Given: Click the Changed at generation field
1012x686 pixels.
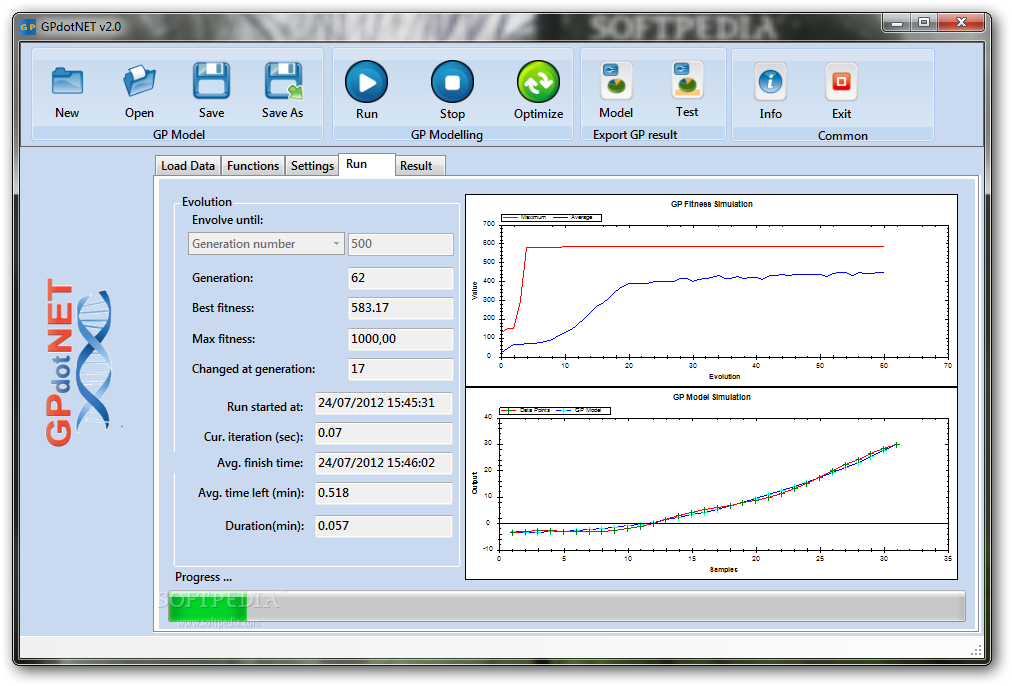Looking at the screenshot, I should [401, 369].
